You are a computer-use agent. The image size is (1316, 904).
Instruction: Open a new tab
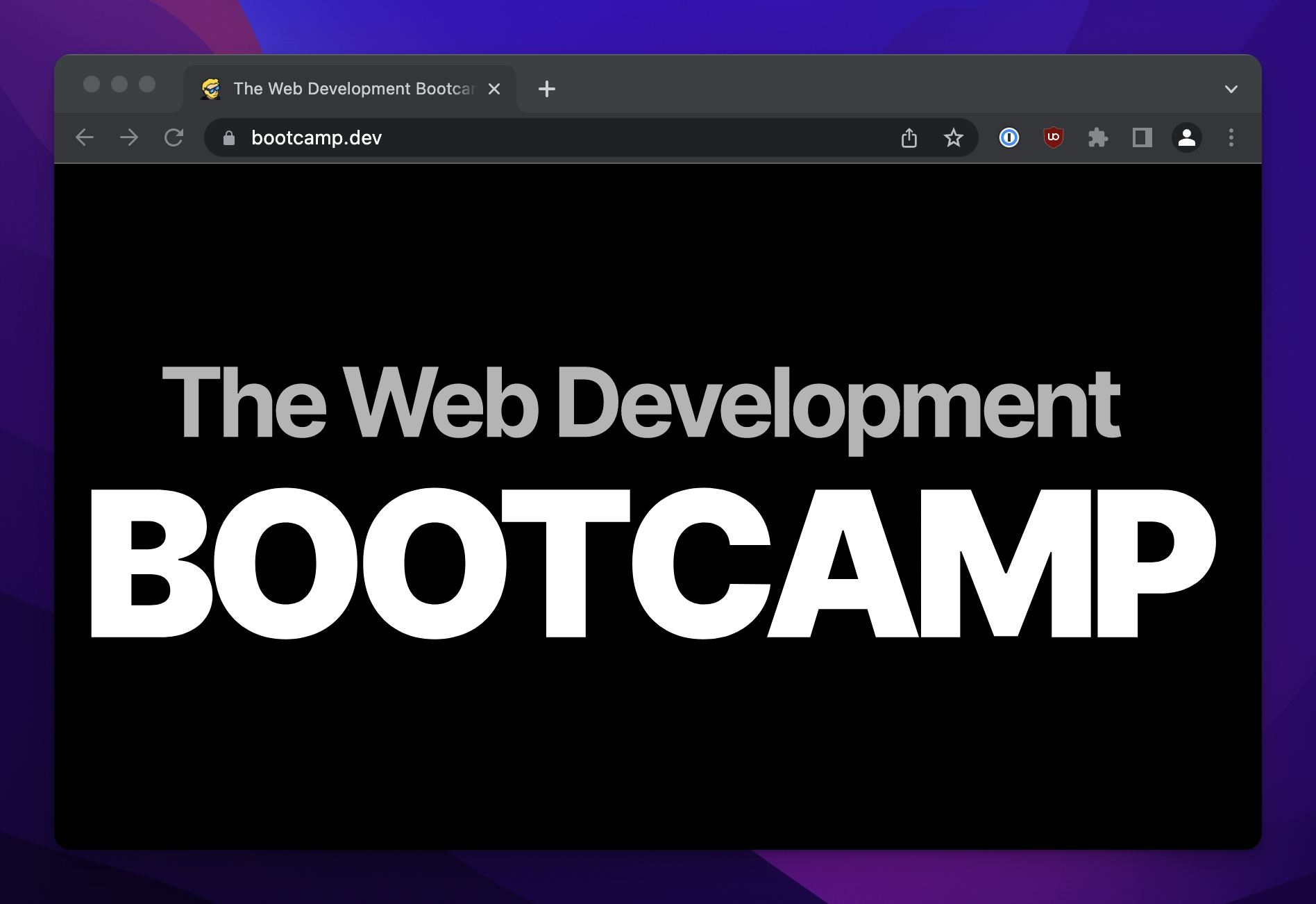(x=547, y=89)
